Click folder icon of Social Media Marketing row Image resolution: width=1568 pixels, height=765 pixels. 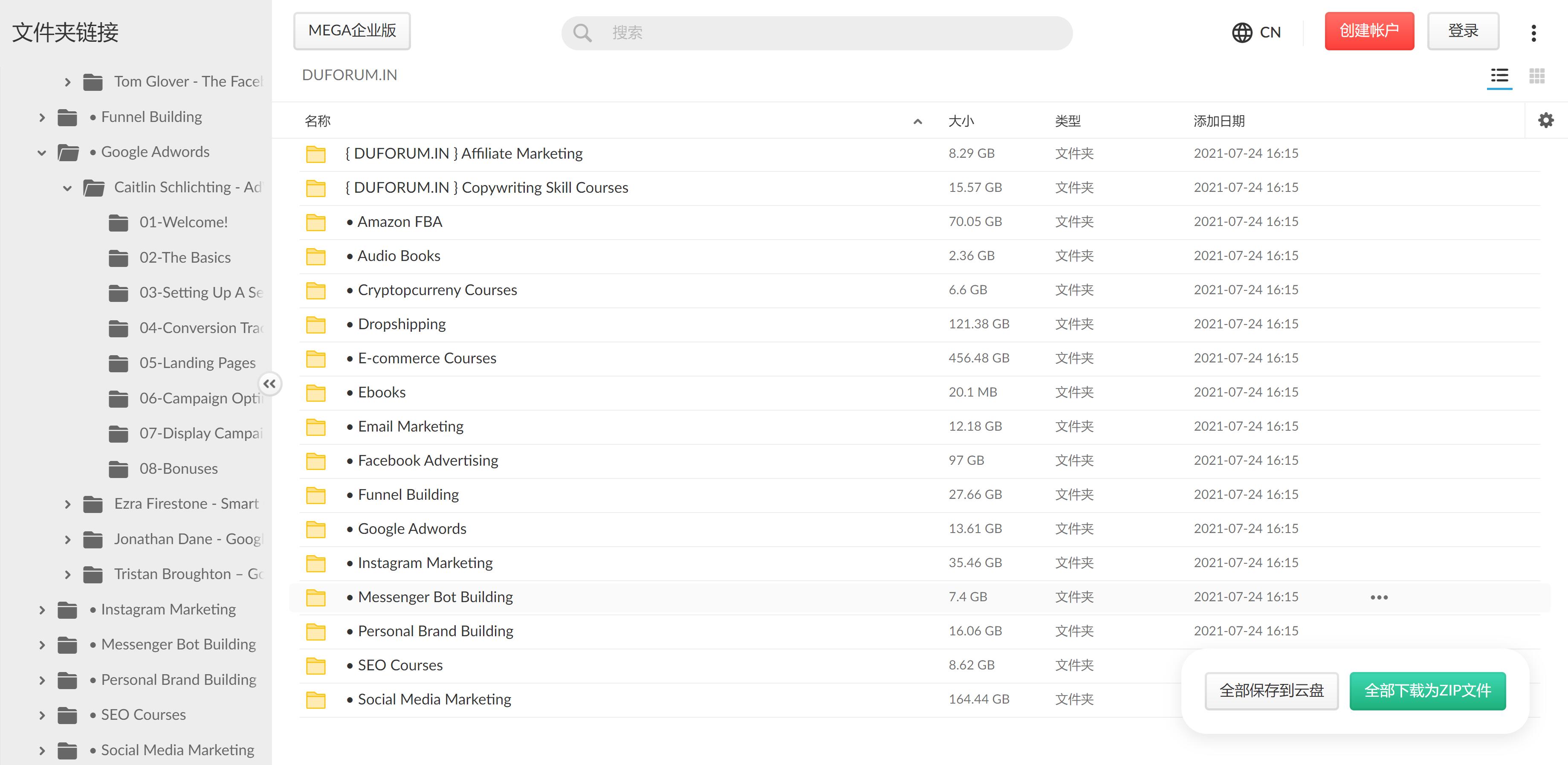(315, 700)
